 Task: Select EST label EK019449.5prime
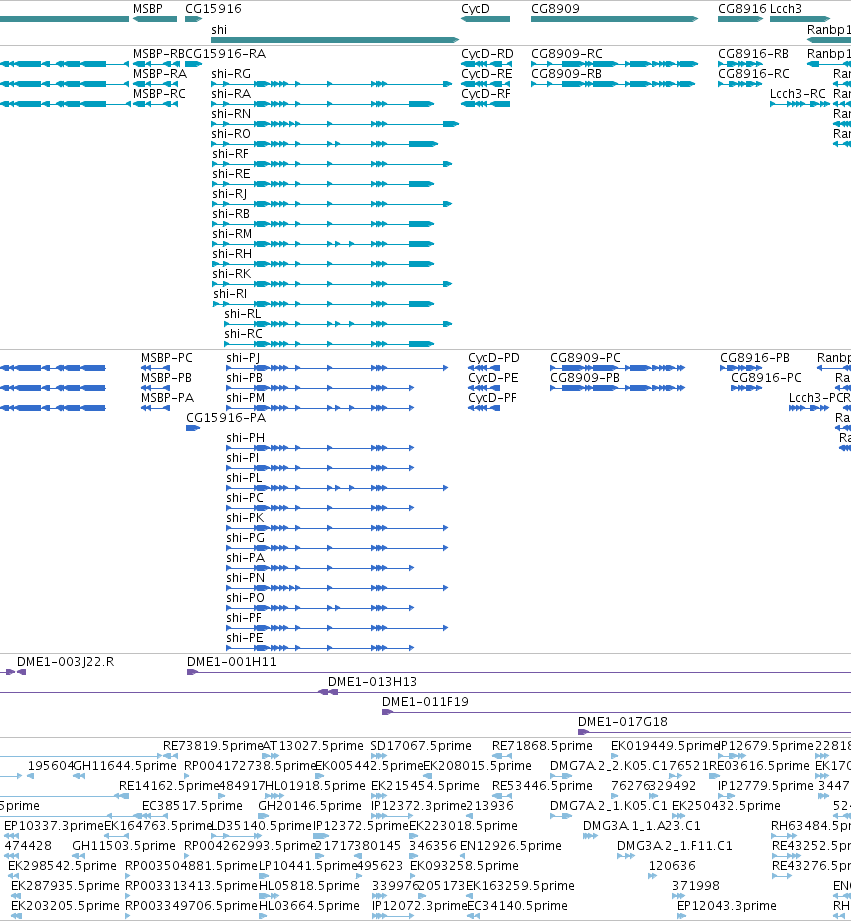pos(665,746)
